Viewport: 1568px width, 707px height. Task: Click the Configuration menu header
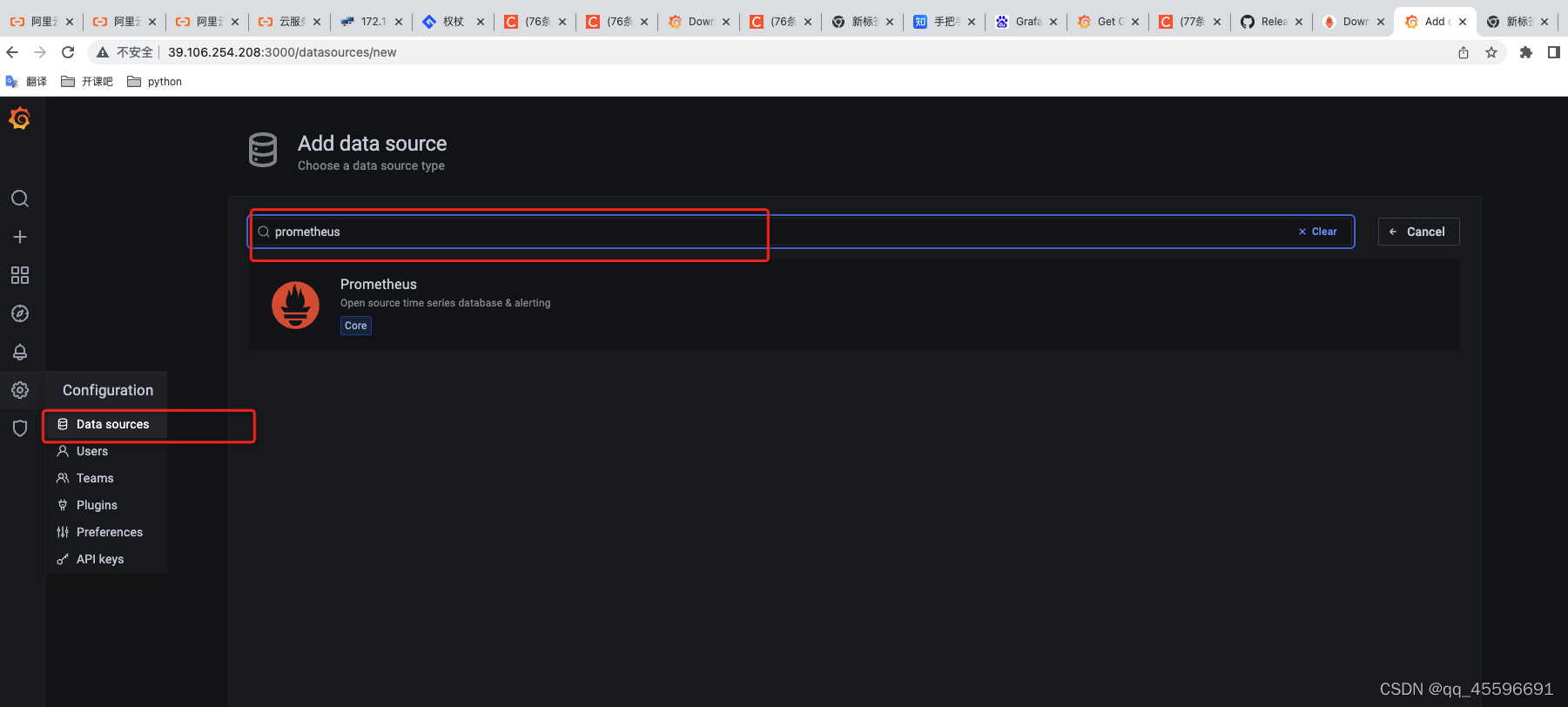[108, 390]
